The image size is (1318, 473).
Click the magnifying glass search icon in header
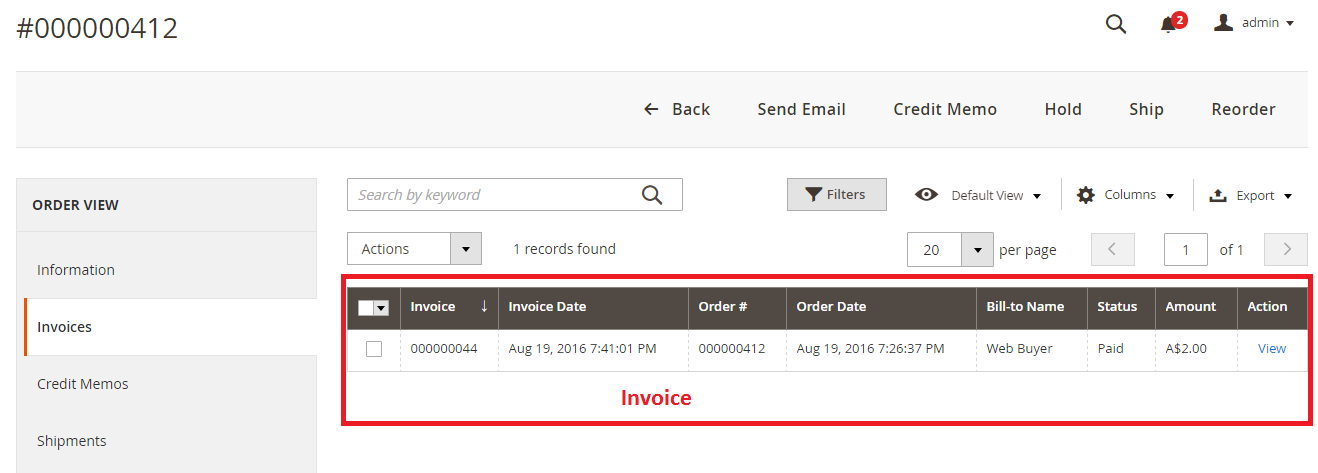click(1116, 24)
